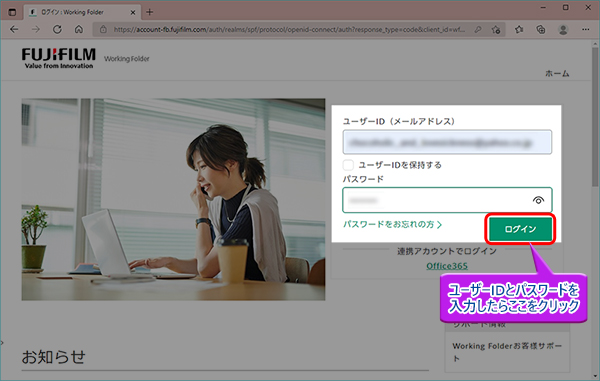Click the Working Folder header text
Image resolution: width=600 pixels, height=381 pixels.
point(127,59)
